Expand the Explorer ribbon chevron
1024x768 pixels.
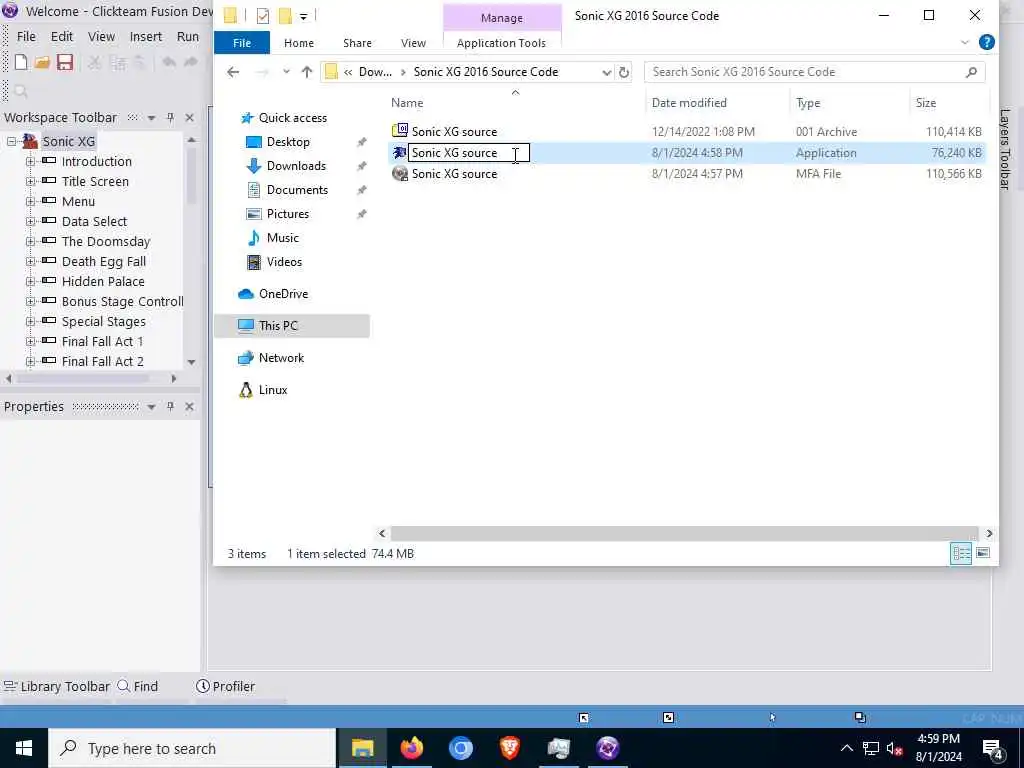pyautogui.click(x=965, y=42)
